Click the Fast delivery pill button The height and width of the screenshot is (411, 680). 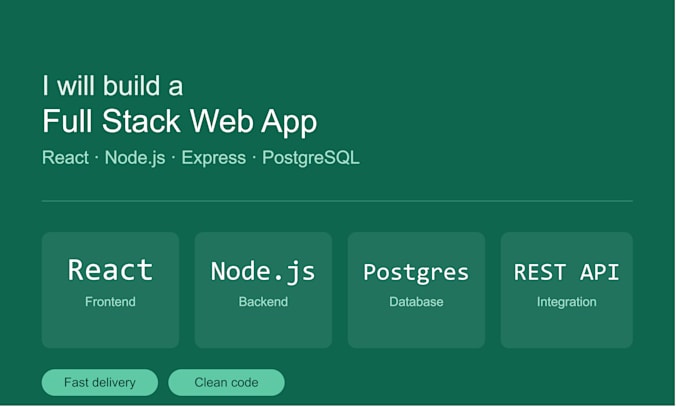pos(100,382)
